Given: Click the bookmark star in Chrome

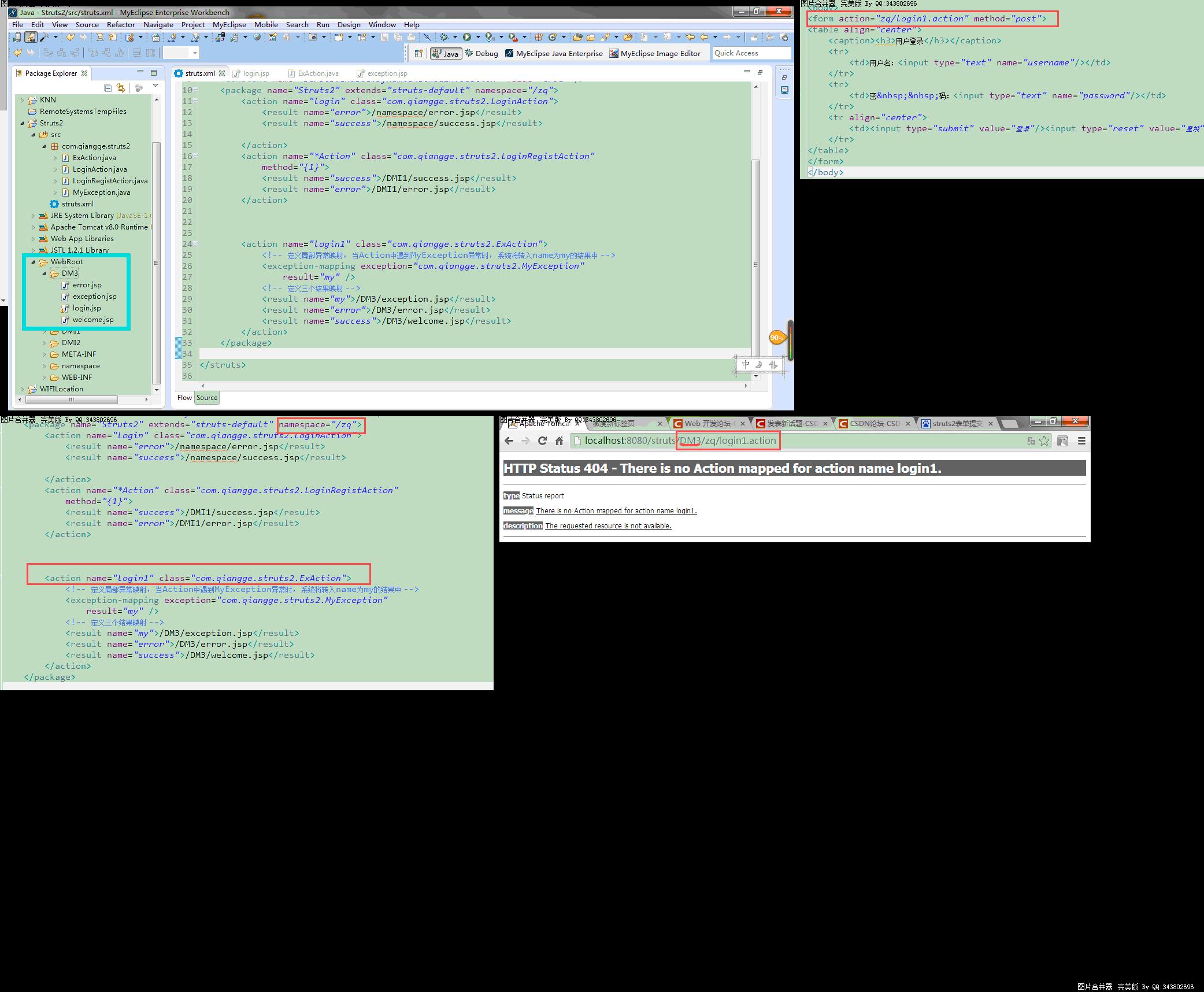Looking at the screenshot, I should pos(1044,441).
